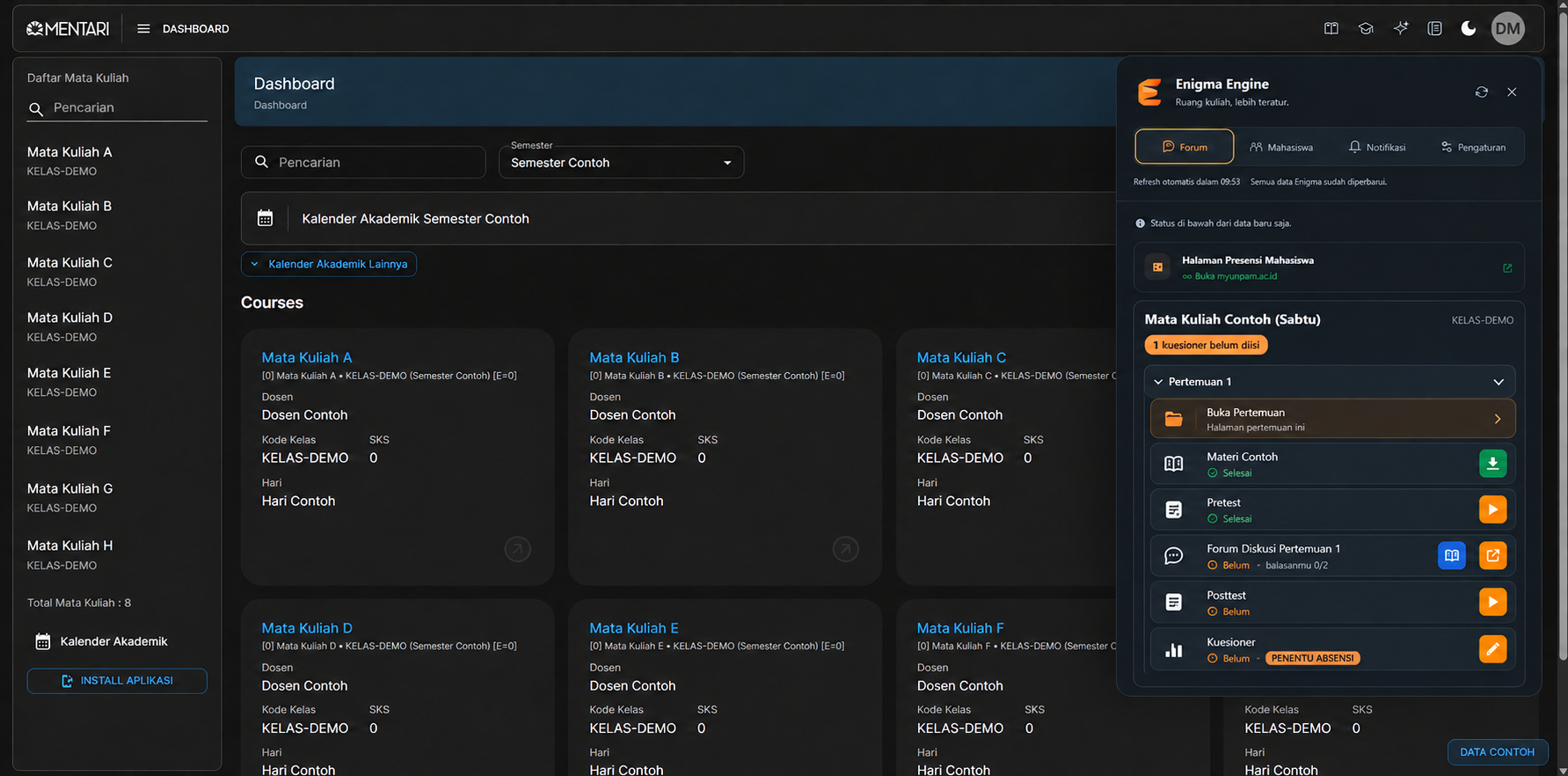Switch to the Forum tab

[1185, 147]
